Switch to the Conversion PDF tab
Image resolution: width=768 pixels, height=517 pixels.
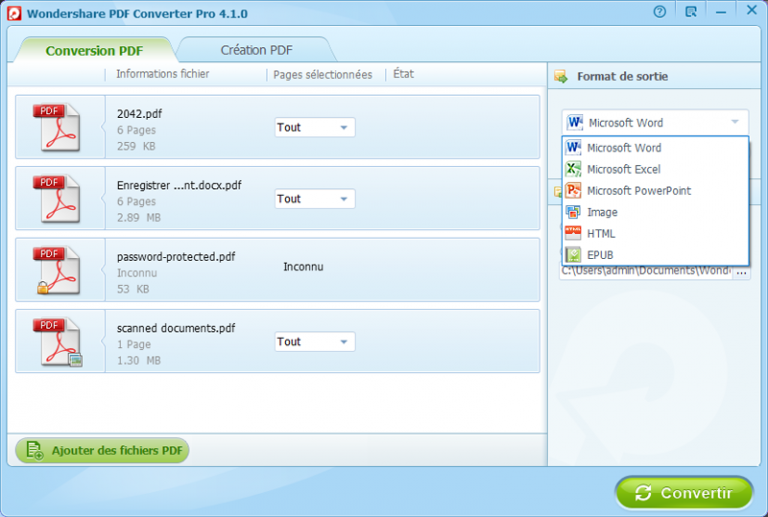point(93,50)
